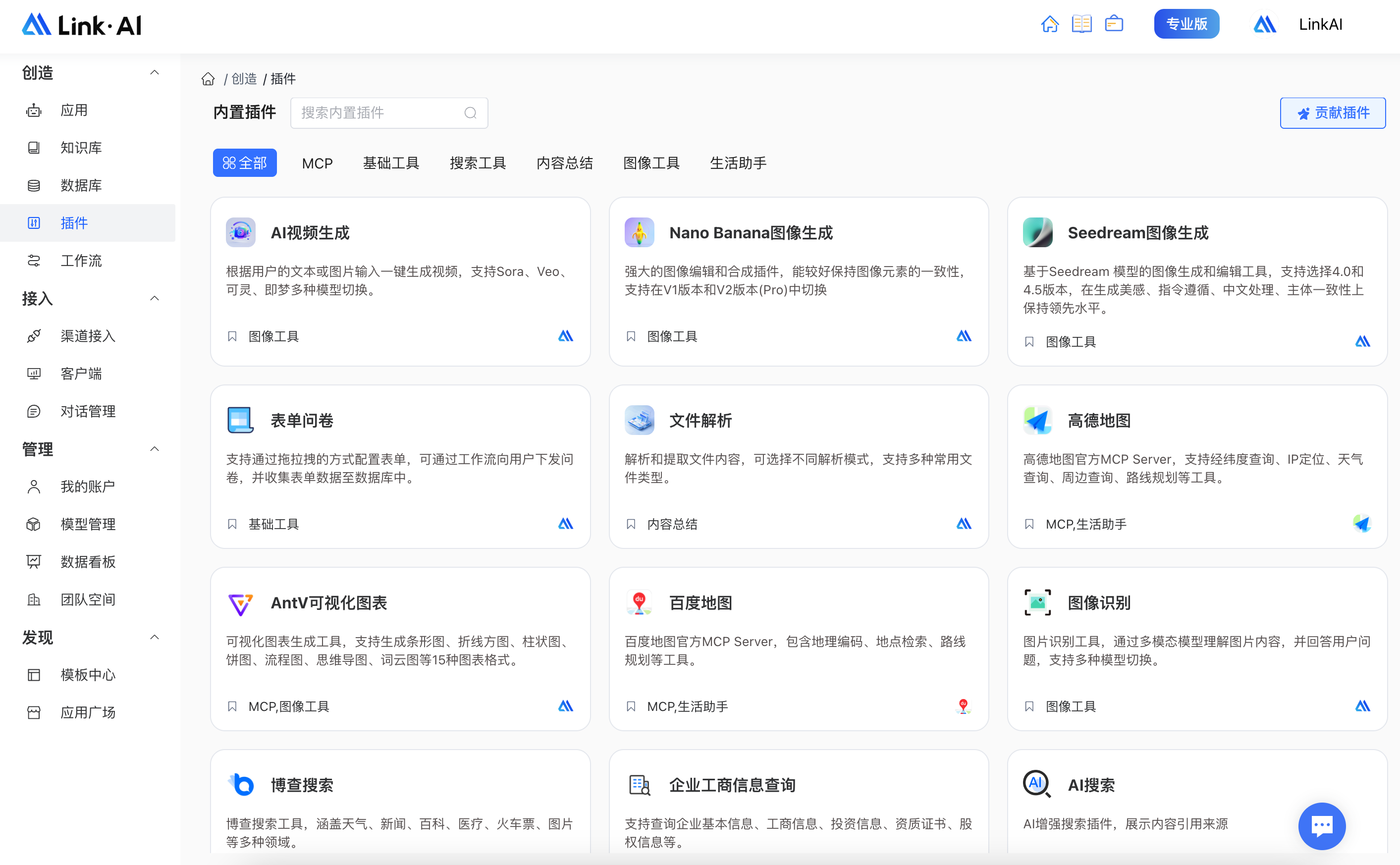Click the search magnifier icon
1400x865 pixels.
coord(470,112)
